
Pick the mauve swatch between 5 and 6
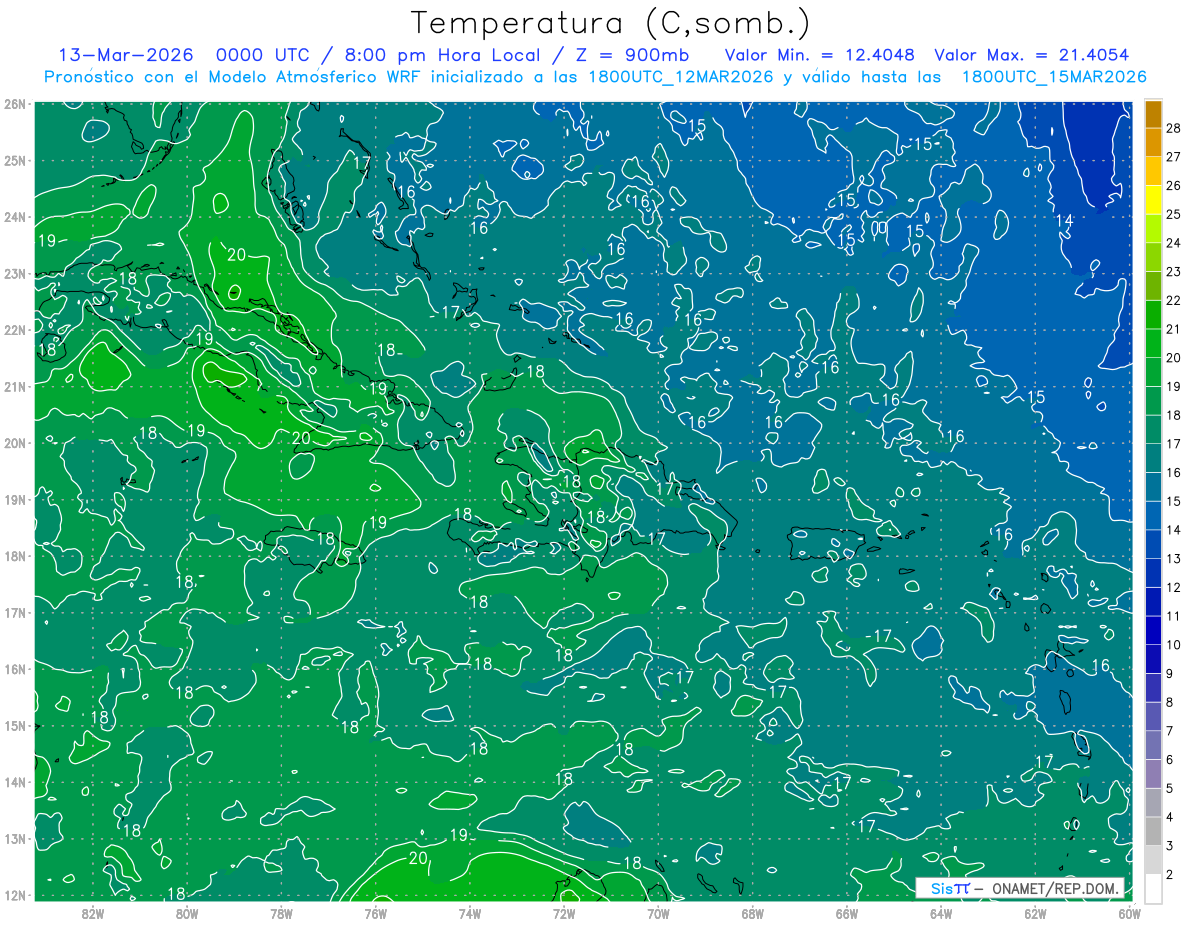1153,774
